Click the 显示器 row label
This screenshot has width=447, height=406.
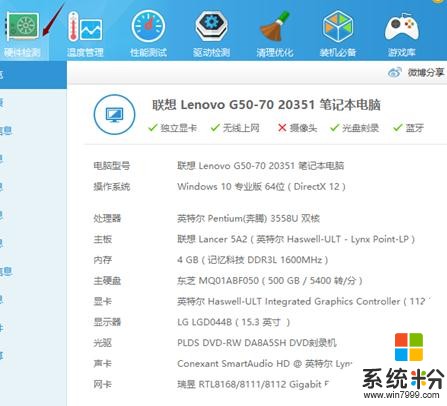click(107, 322)
